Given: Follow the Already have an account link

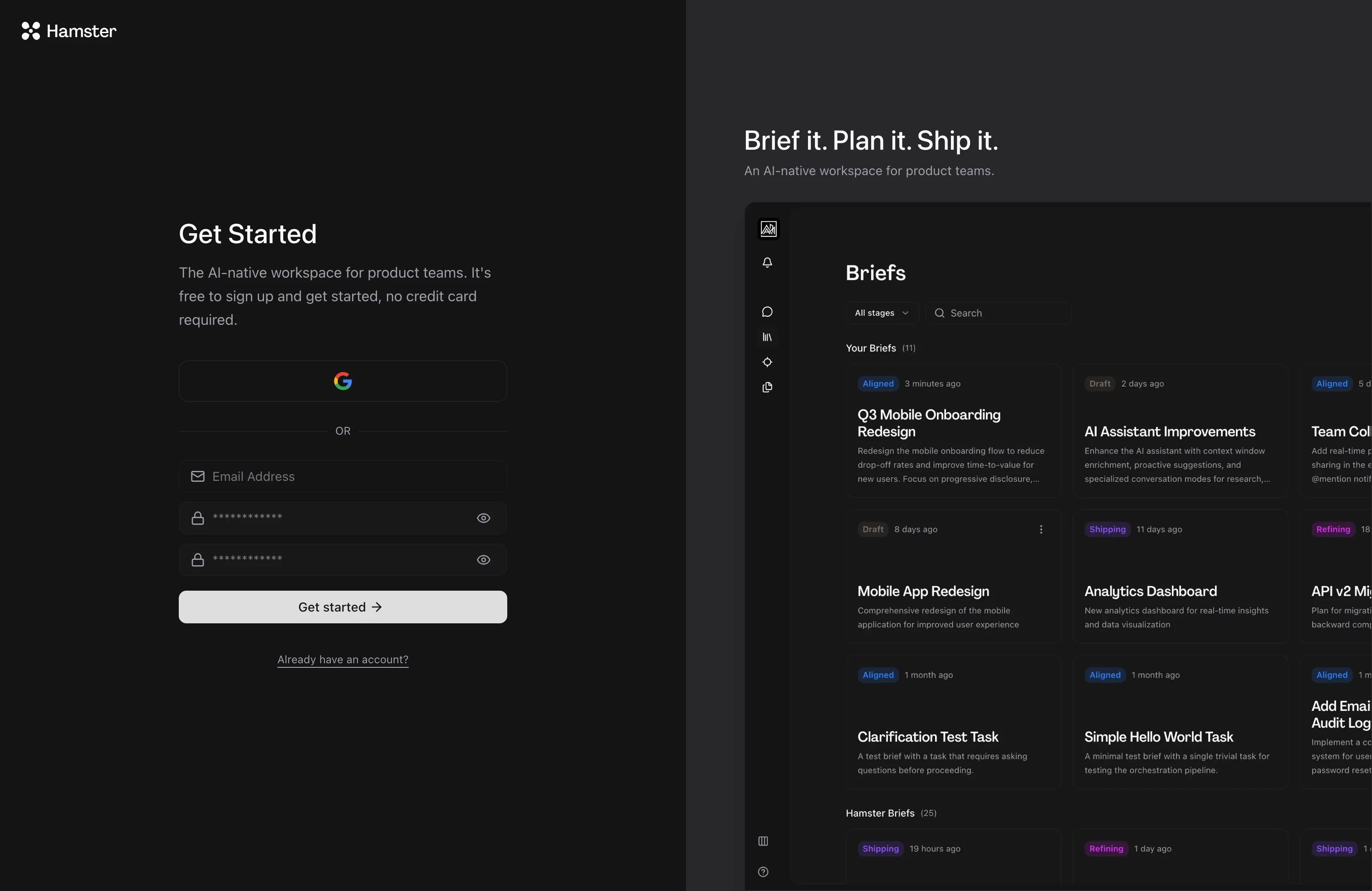Looking at the screenshot, I should coord(343,659).
